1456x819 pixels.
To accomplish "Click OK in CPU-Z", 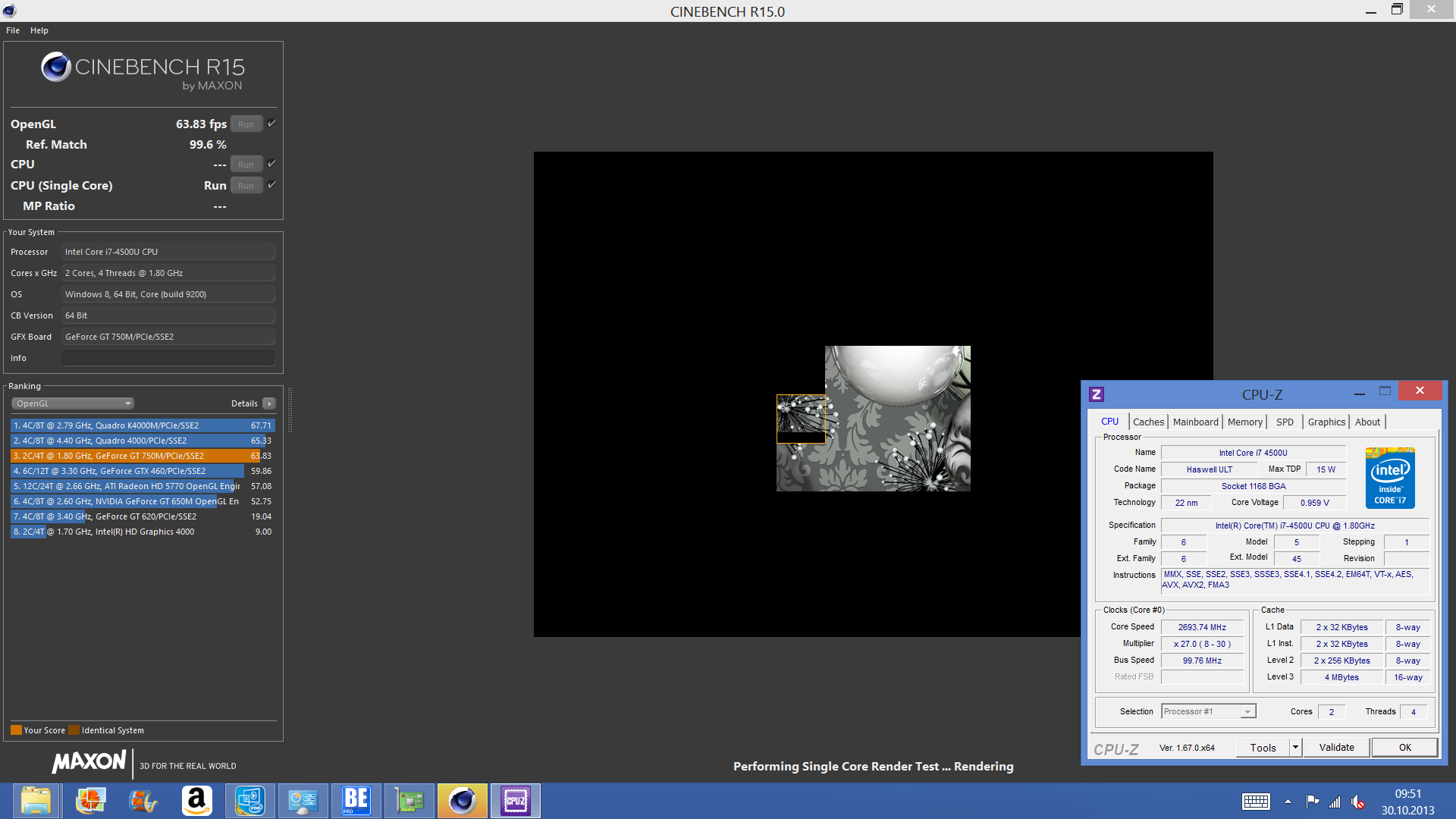I will click(x=1404, y=748).
